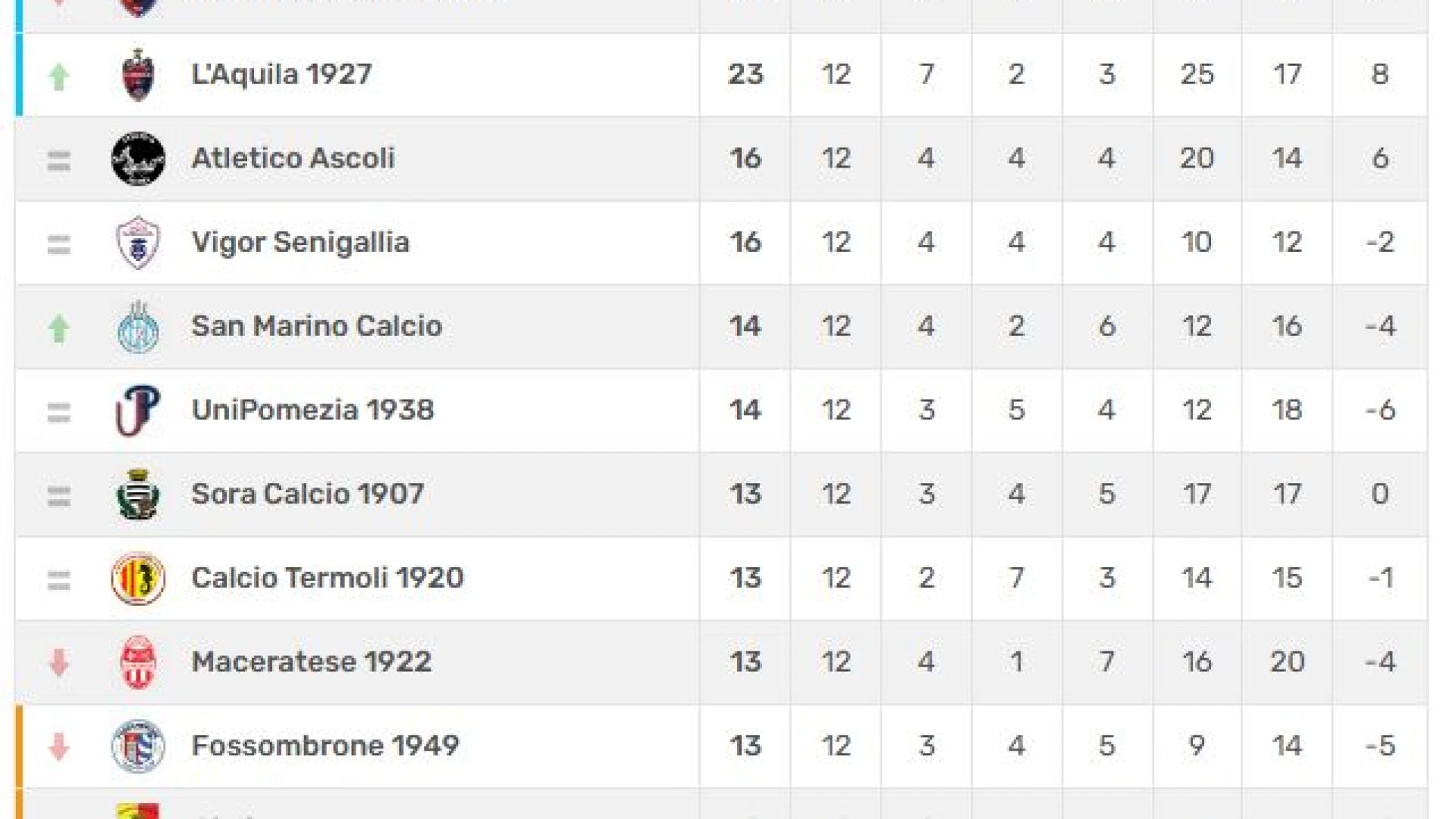Click the San Marino Calcio crest

tap(138, 327)
